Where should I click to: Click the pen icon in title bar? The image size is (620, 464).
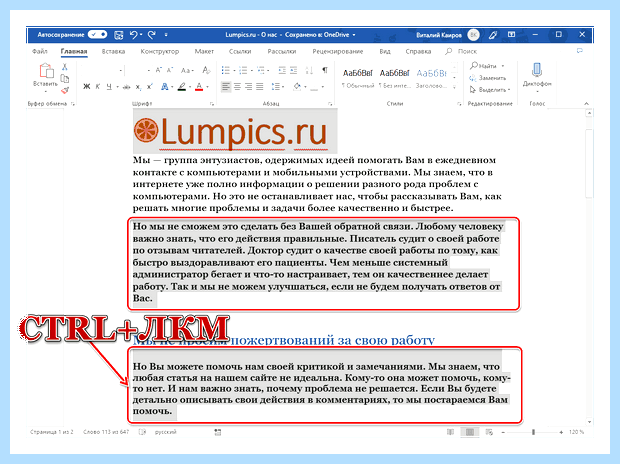(x=493, y=35)
